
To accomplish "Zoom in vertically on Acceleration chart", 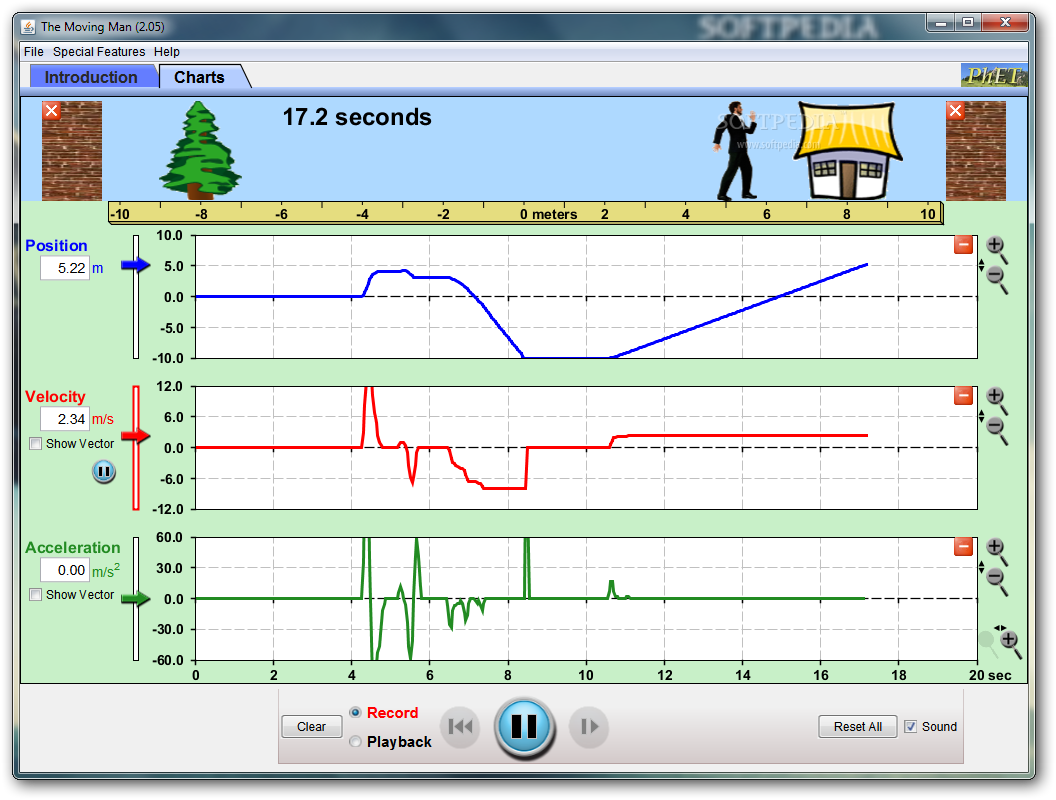I will click(x=997, y=550).
